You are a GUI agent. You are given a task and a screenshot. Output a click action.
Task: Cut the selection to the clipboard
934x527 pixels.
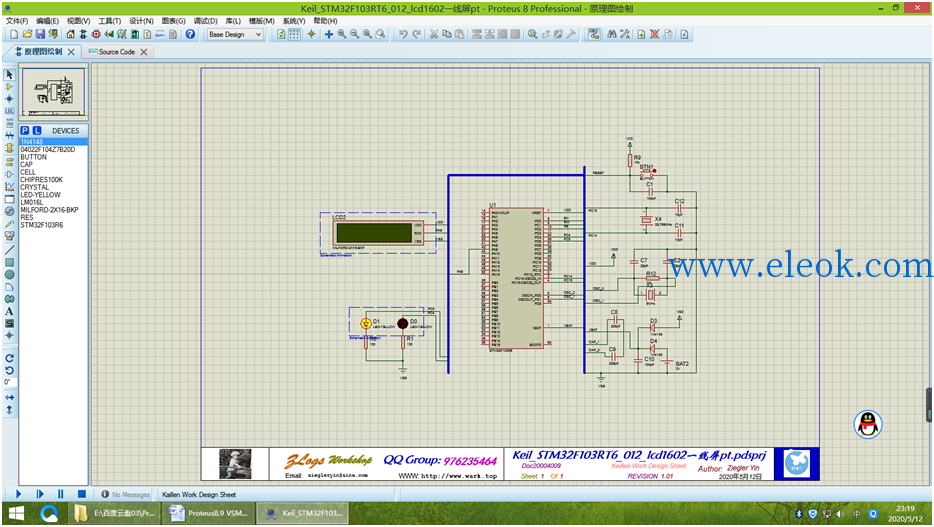click(434, 35)
